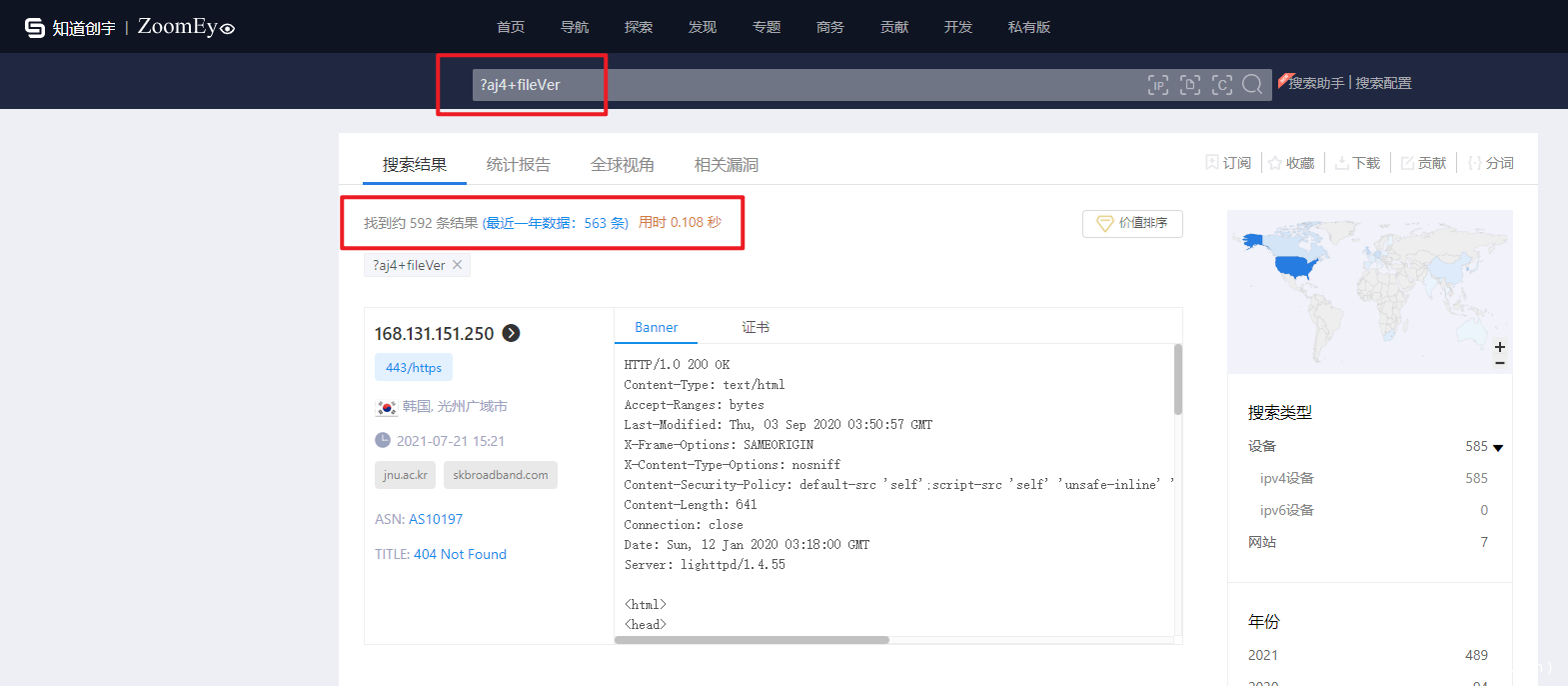Switch to the 证书 tab
Screen dimensions: 1568x686
tap(756, 327)
